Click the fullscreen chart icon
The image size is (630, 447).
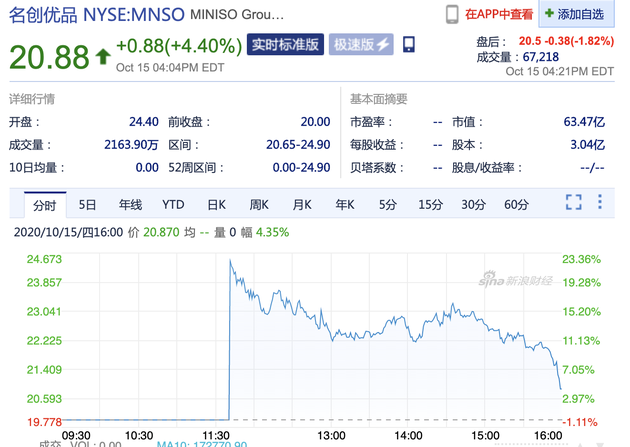(x=573, y=203)
